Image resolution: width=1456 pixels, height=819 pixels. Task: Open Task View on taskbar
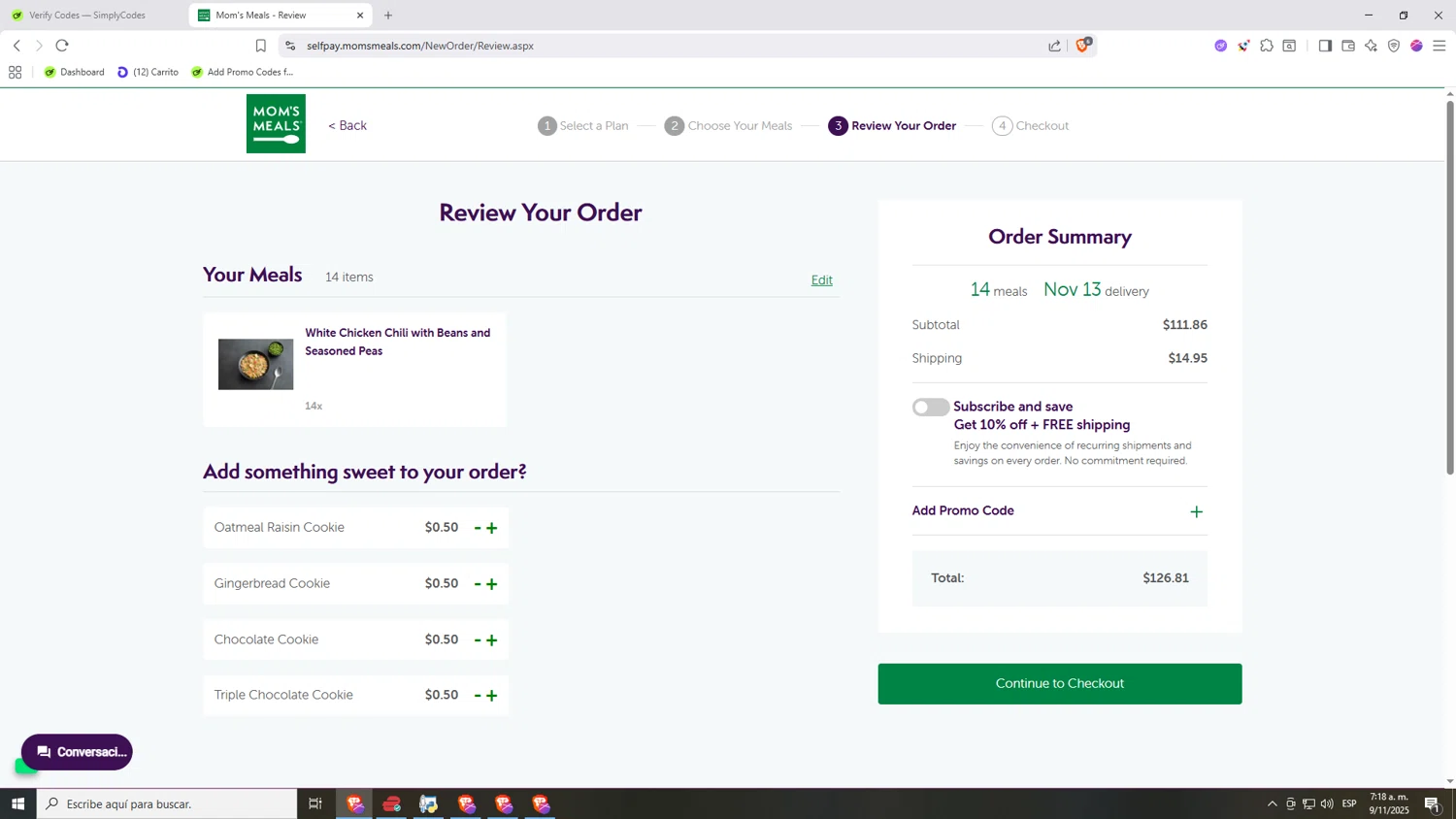pyautogui.click(x=315, y=803)
